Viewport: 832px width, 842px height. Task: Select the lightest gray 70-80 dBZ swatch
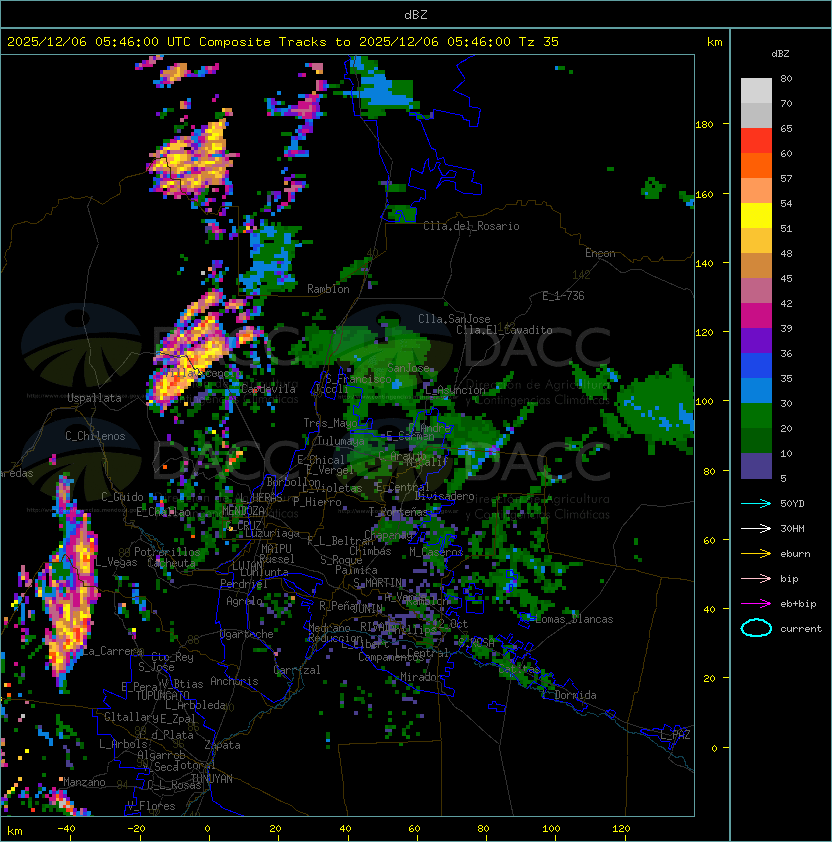756,91
